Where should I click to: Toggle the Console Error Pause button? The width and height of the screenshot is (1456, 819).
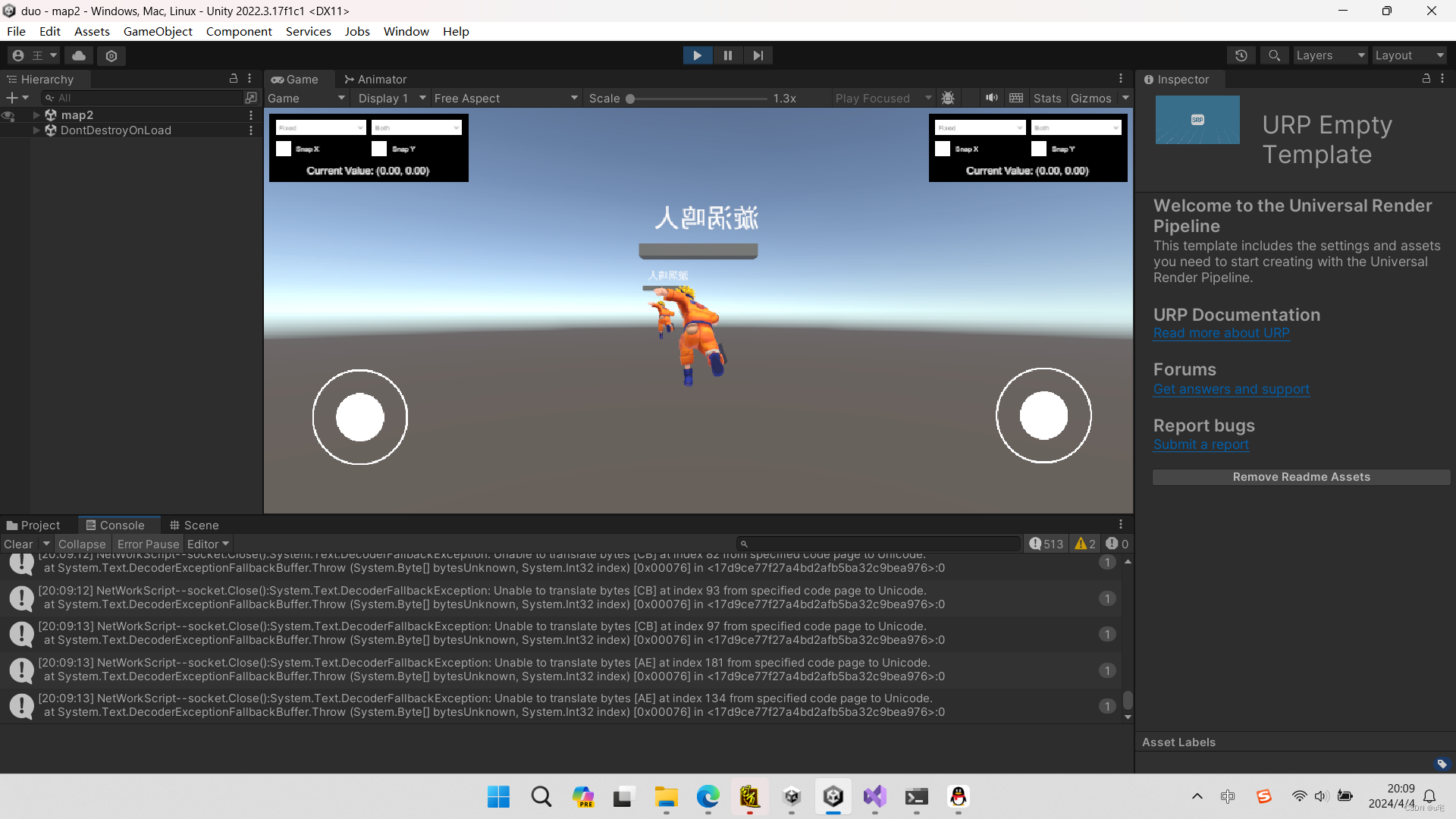[148, 544]
